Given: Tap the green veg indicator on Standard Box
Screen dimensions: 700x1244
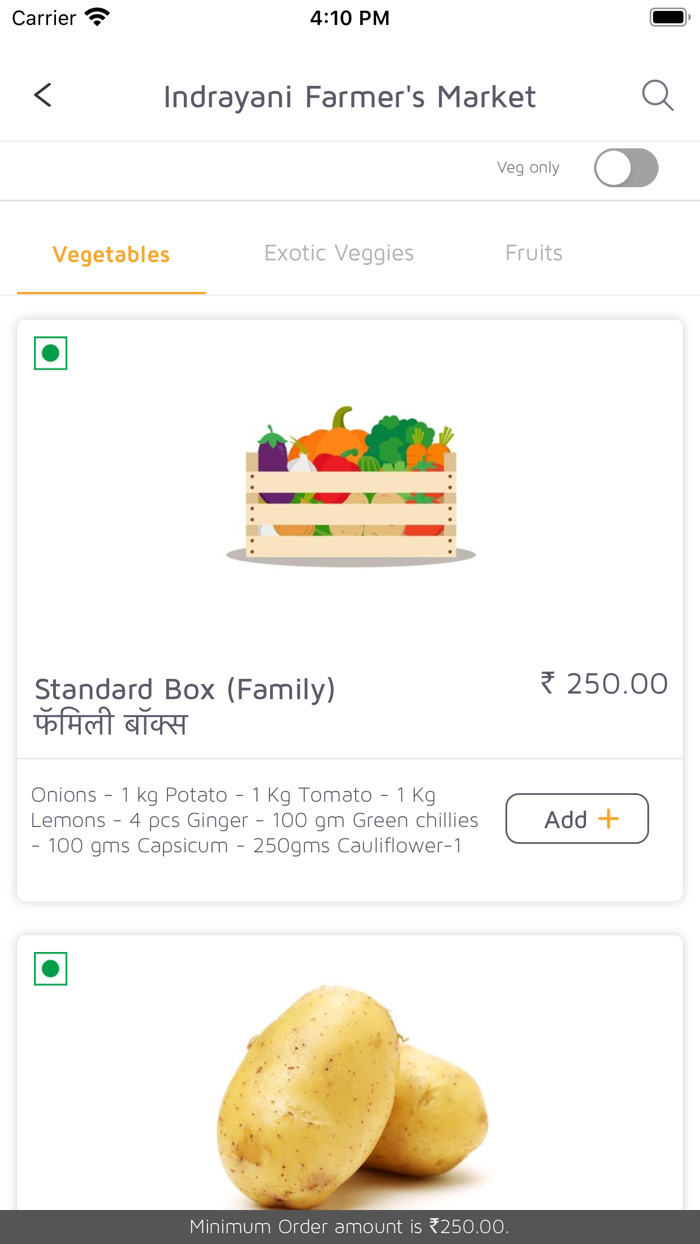Looking at the screenshot, I should [x=51, y=353].
